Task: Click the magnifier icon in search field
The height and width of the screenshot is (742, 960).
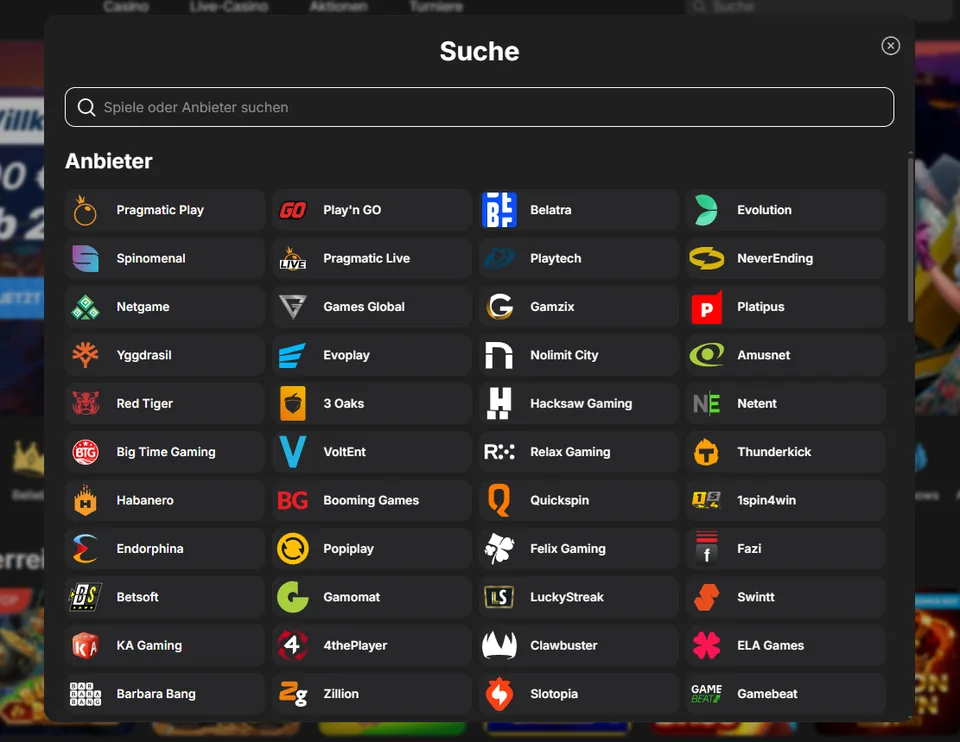Action: (86, 107)
